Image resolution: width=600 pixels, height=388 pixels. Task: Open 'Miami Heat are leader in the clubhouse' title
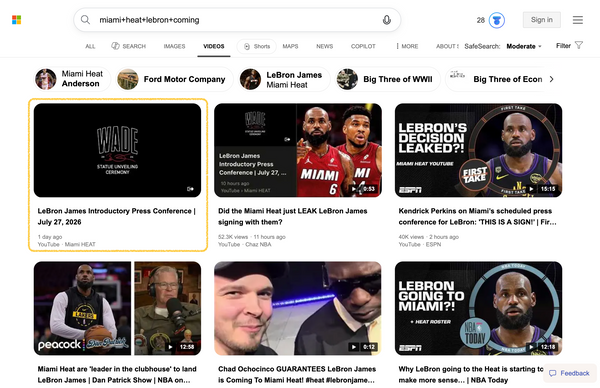click(x=117, y=375)
